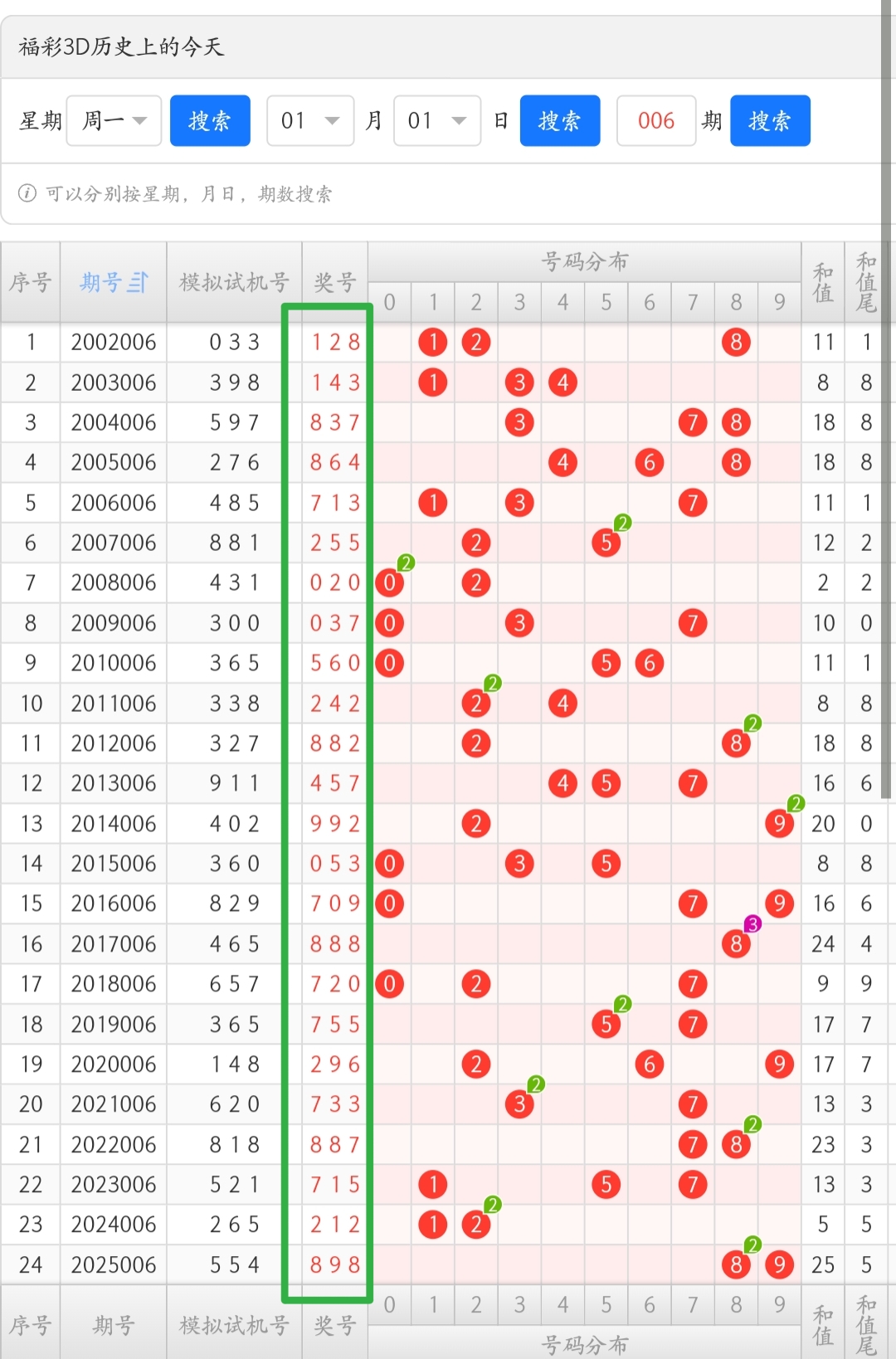Click winning number 0 2 0
This screenshot has width=896, height=1359.
335,582
